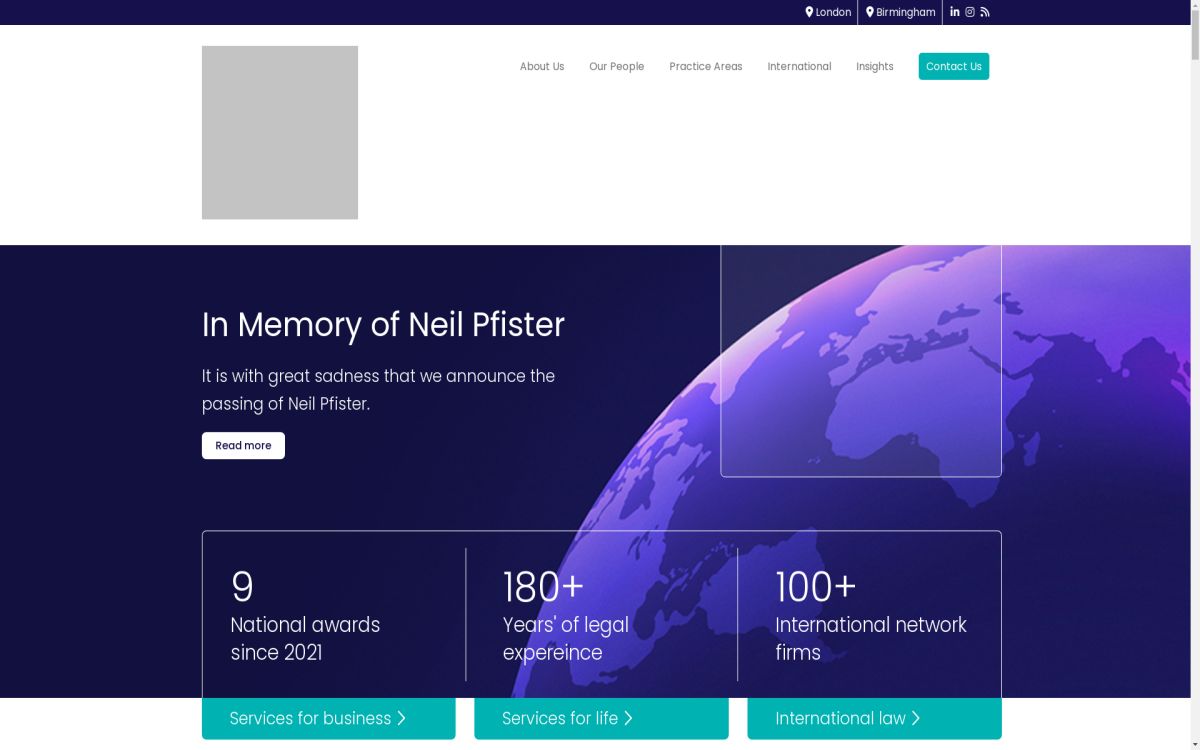1200x750 pixels.
Task: Click the chevron on Services for business
Action: click(401, 718)
